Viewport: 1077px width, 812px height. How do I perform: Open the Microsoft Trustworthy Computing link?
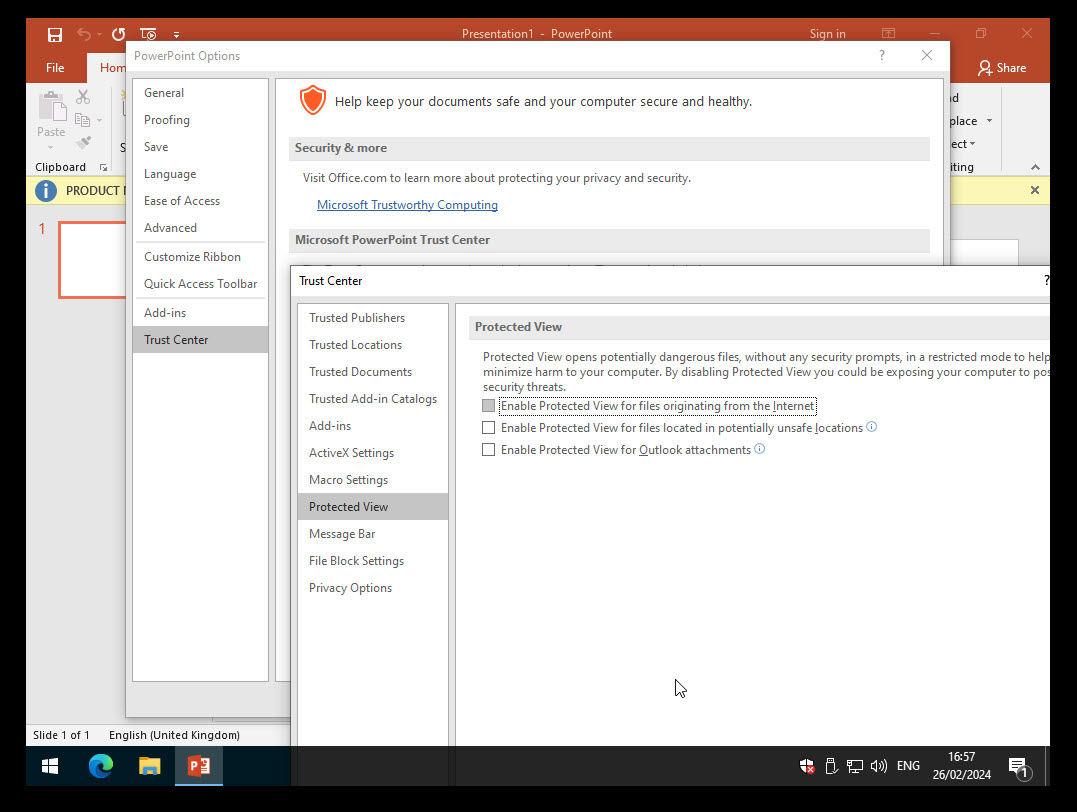coord(407,204)
